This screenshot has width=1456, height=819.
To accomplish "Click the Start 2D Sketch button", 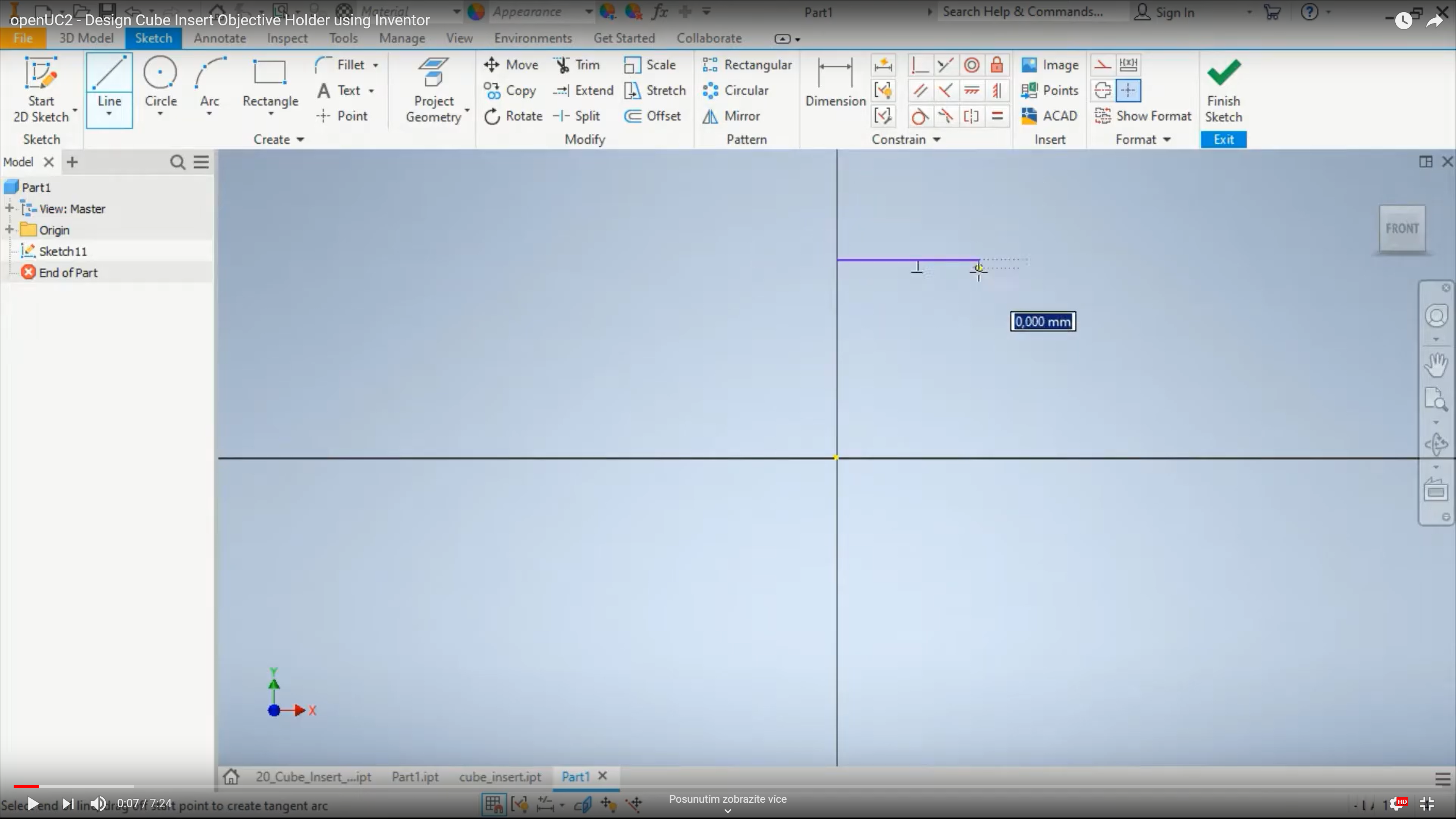I will pos(41,89).
